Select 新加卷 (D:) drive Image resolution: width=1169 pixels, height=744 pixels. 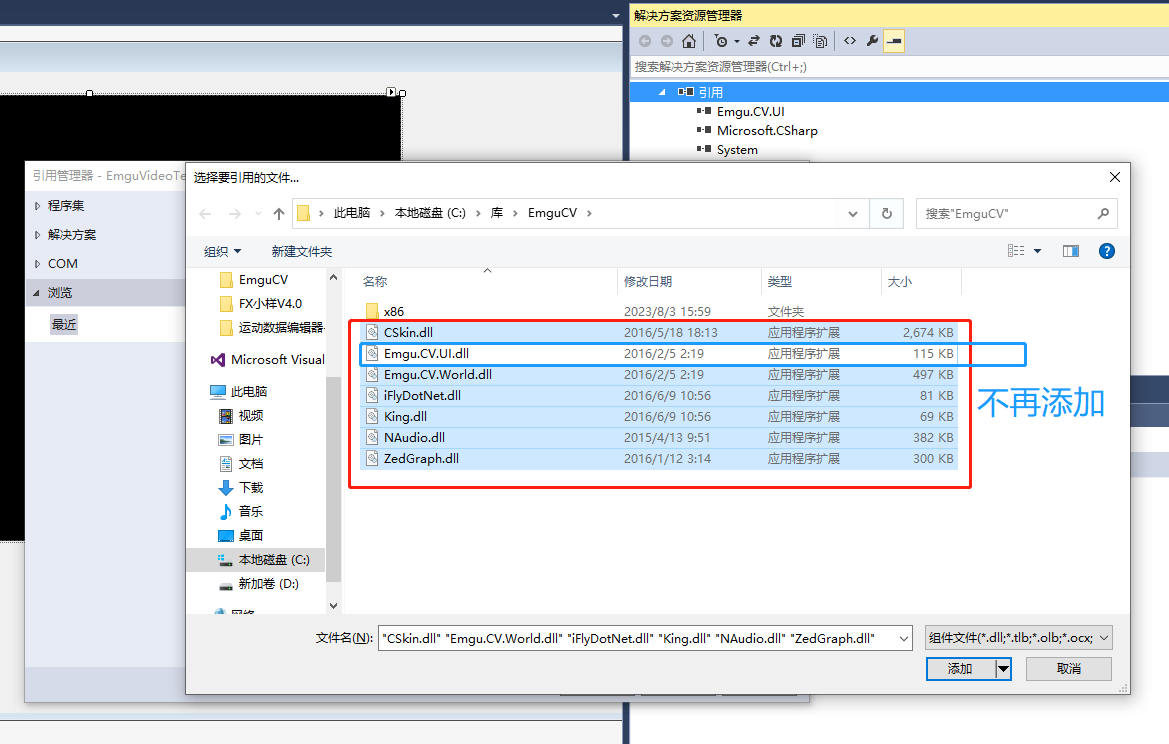pos(268,584)
